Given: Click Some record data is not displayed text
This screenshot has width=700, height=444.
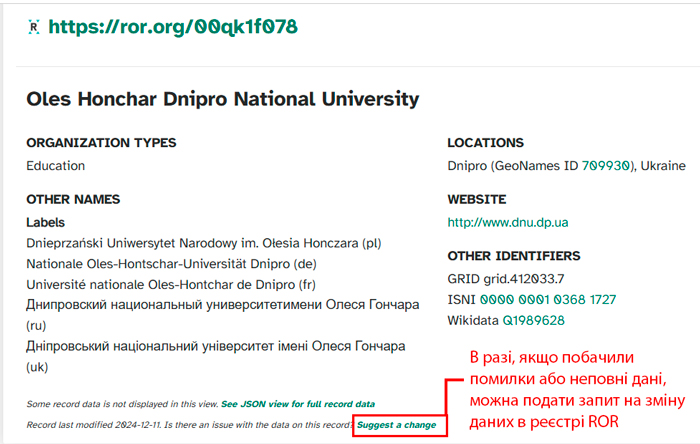Looking at the screenshot, I should coord(122,404).
